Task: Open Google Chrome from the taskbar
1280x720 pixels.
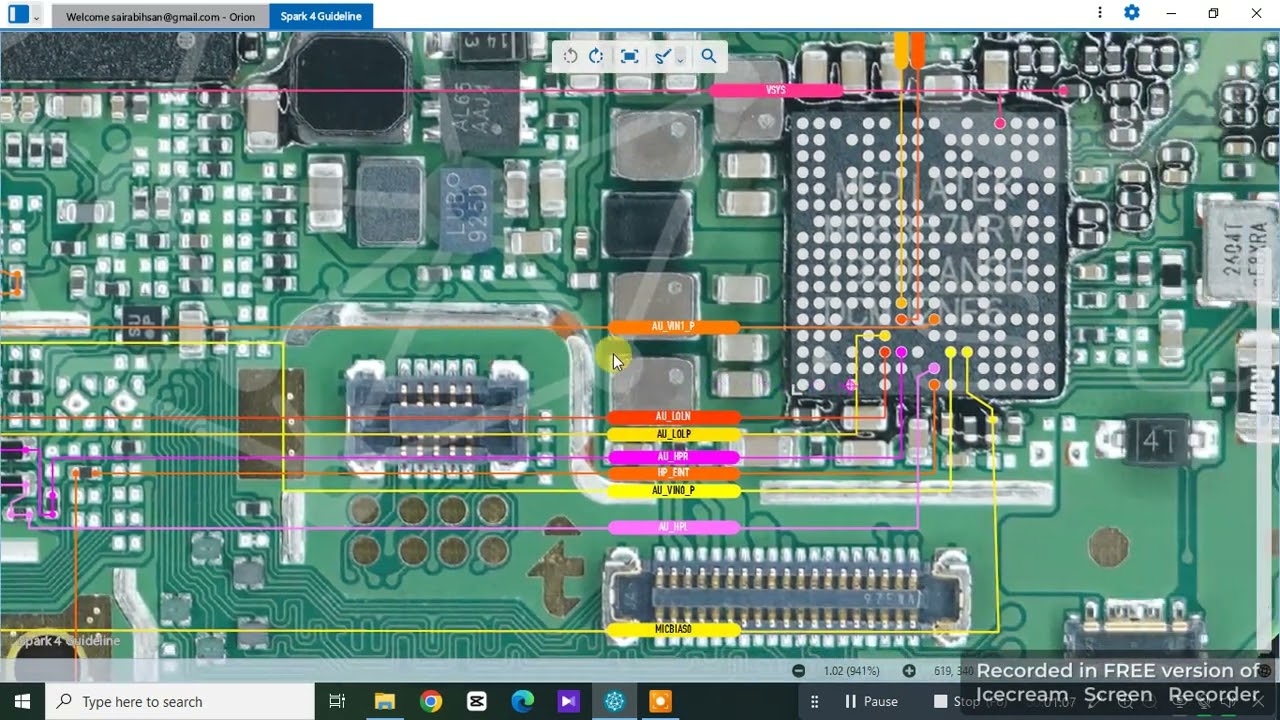Action: click(x=431, y=701)
